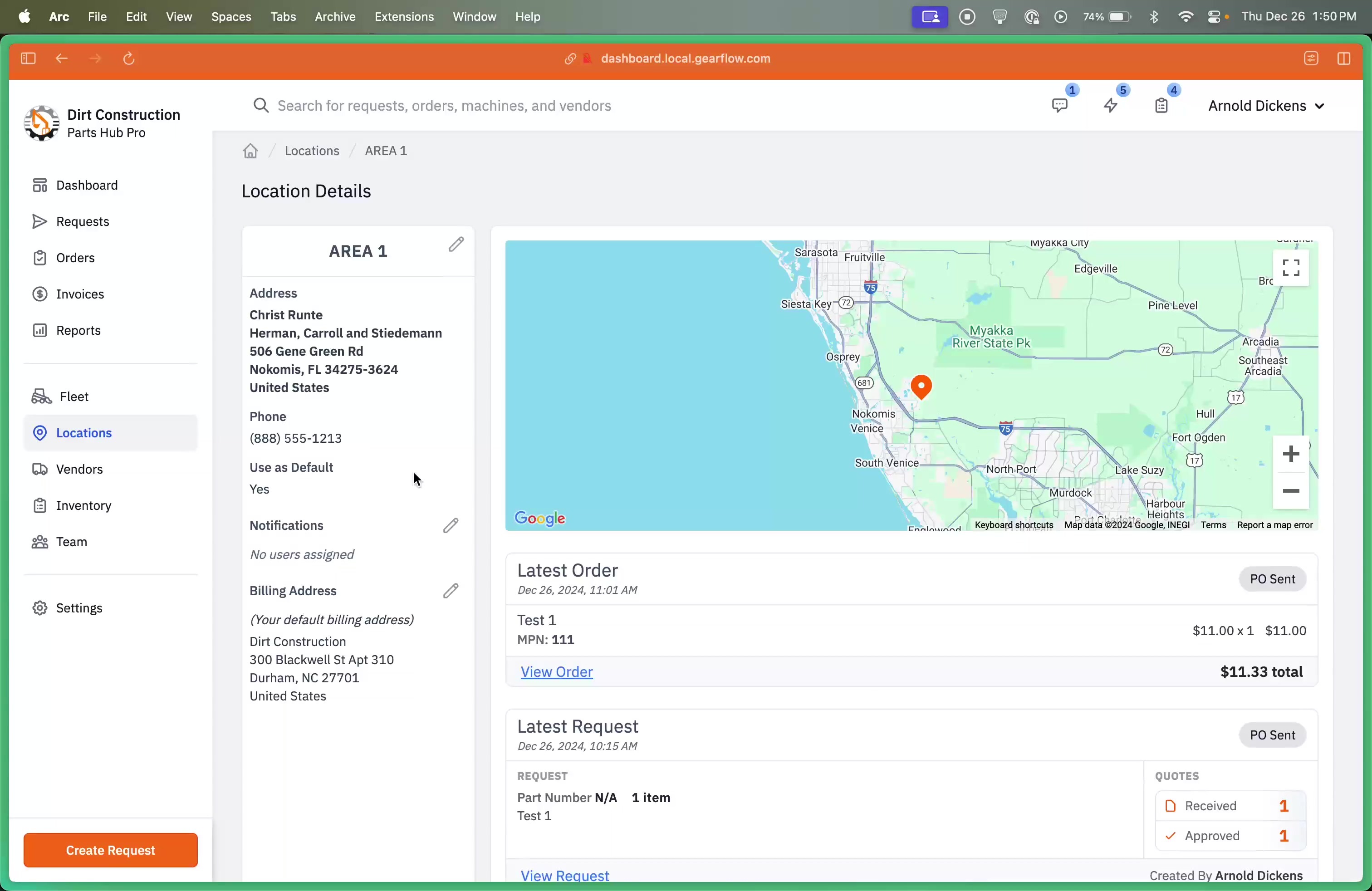Edit the AREA 1 location name

456,245
